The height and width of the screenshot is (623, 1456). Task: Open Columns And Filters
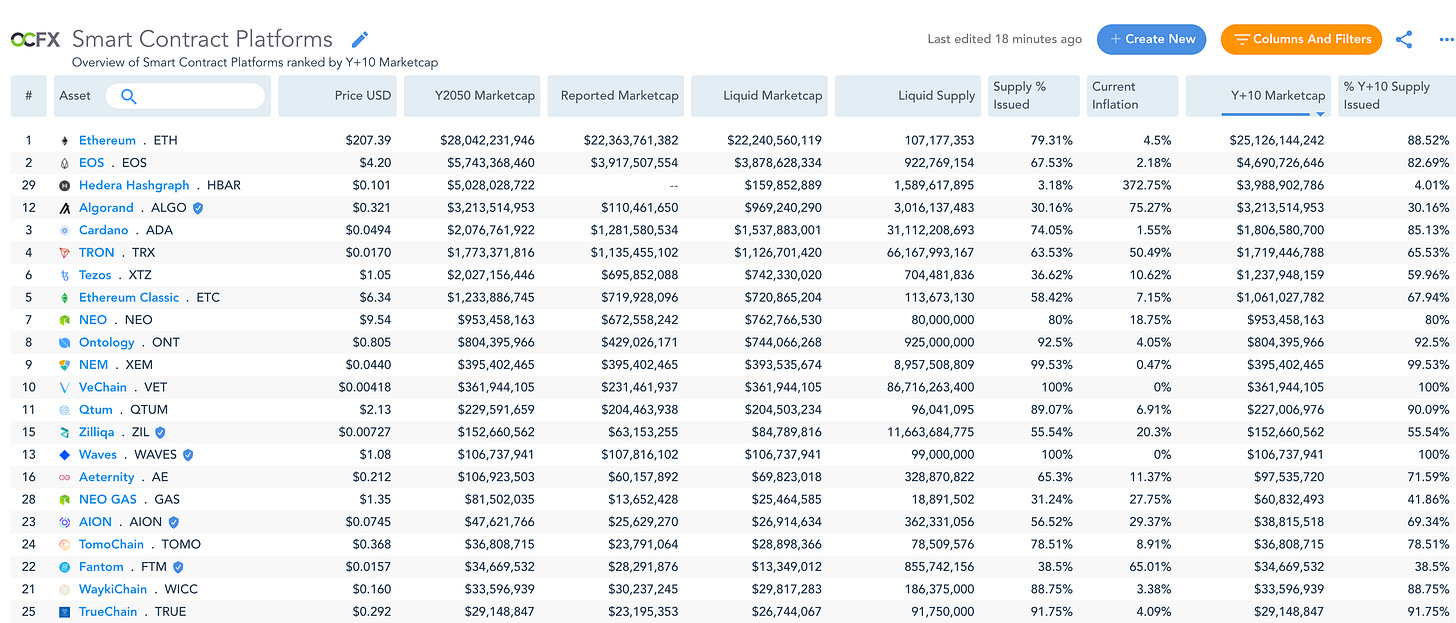pyautogui.click(x=1301, y=39)
